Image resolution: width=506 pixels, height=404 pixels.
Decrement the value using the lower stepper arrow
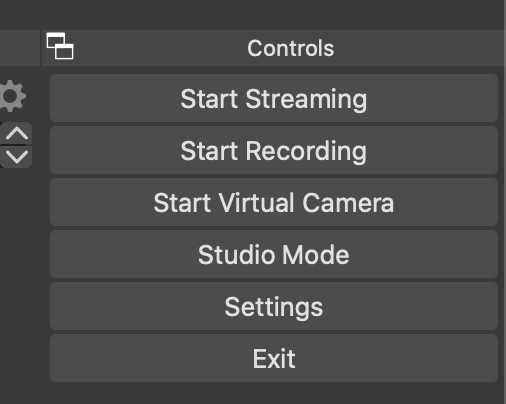(x=16, y=157)
